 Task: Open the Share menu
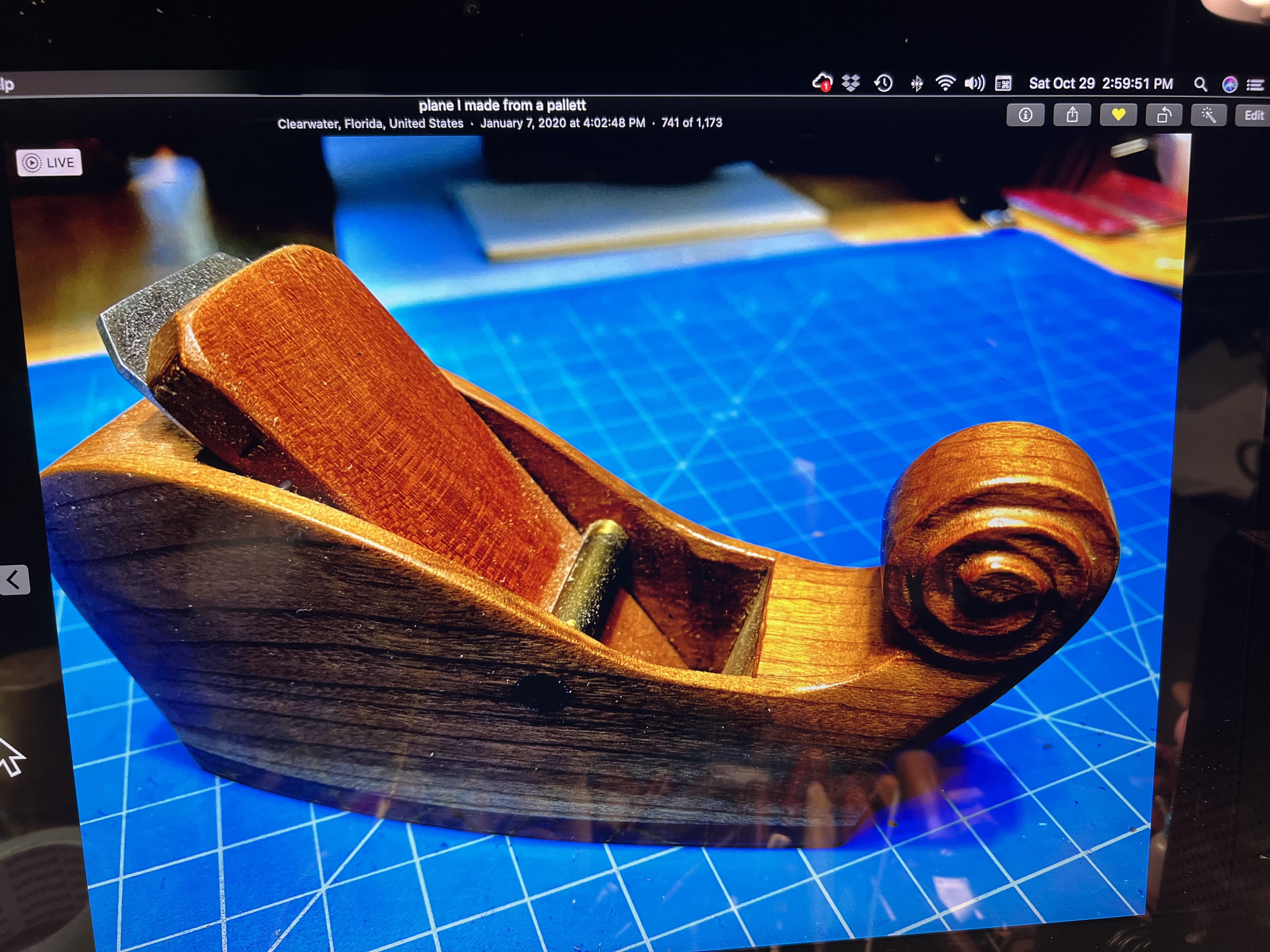(1072, 115)
